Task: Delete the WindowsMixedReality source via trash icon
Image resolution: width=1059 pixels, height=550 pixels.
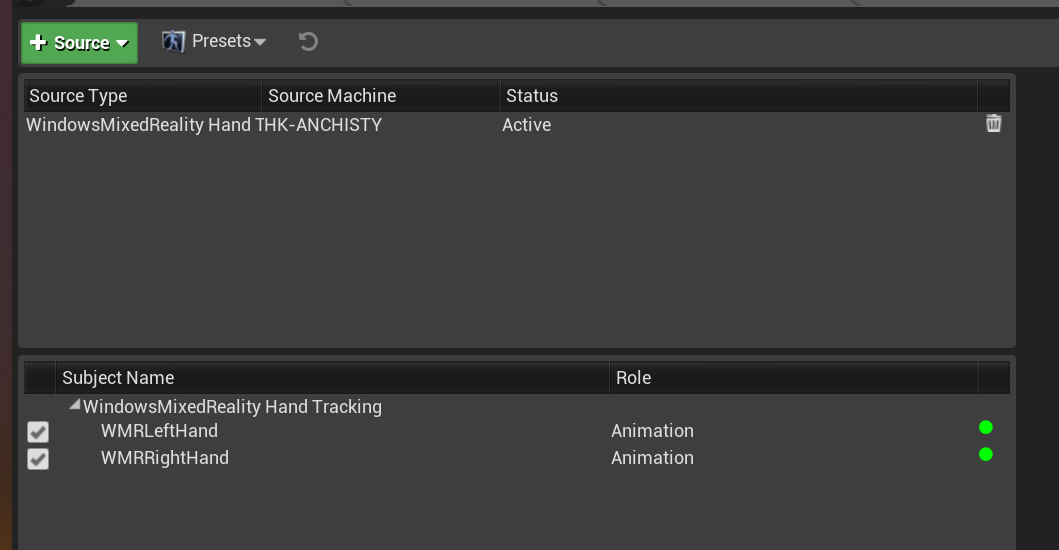Action: click(993, 124)
